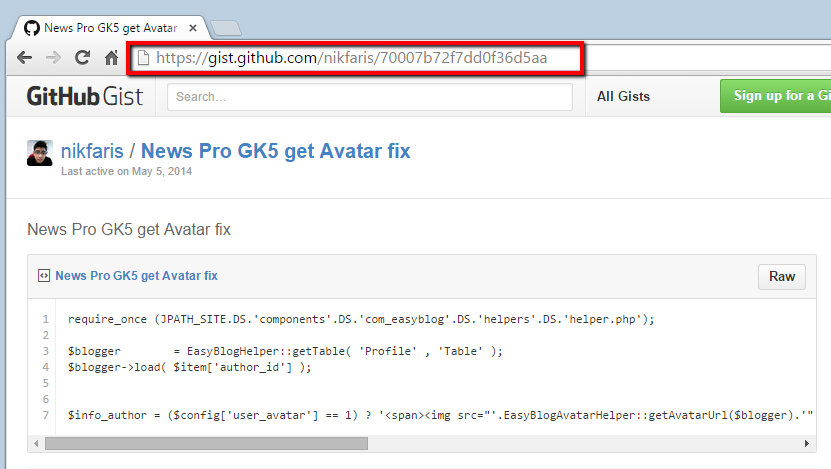Click the green Sign up button
The width and height of the screenshot is (831, 469).
pyautogui.click(x=775, y=96)
